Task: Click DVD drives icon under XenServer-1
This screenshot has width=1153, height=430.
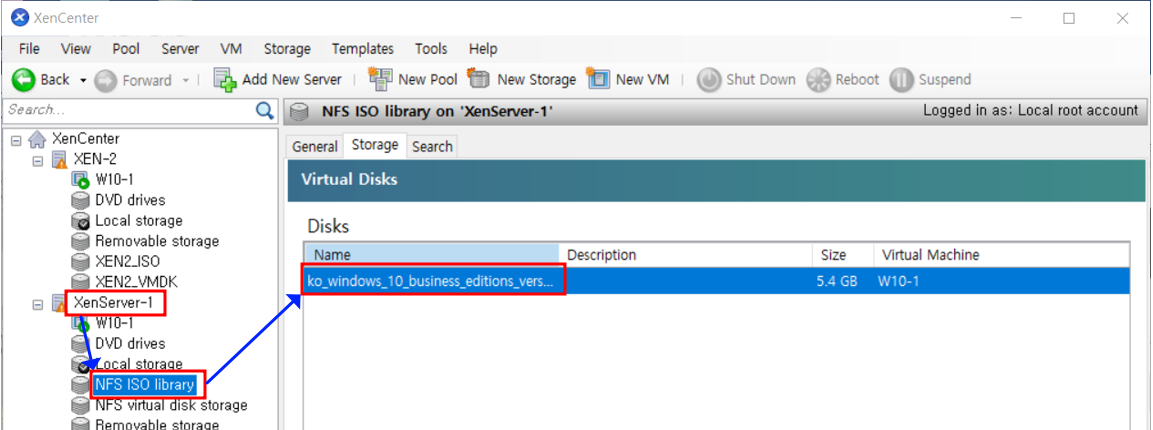Action: click(80, 343)
